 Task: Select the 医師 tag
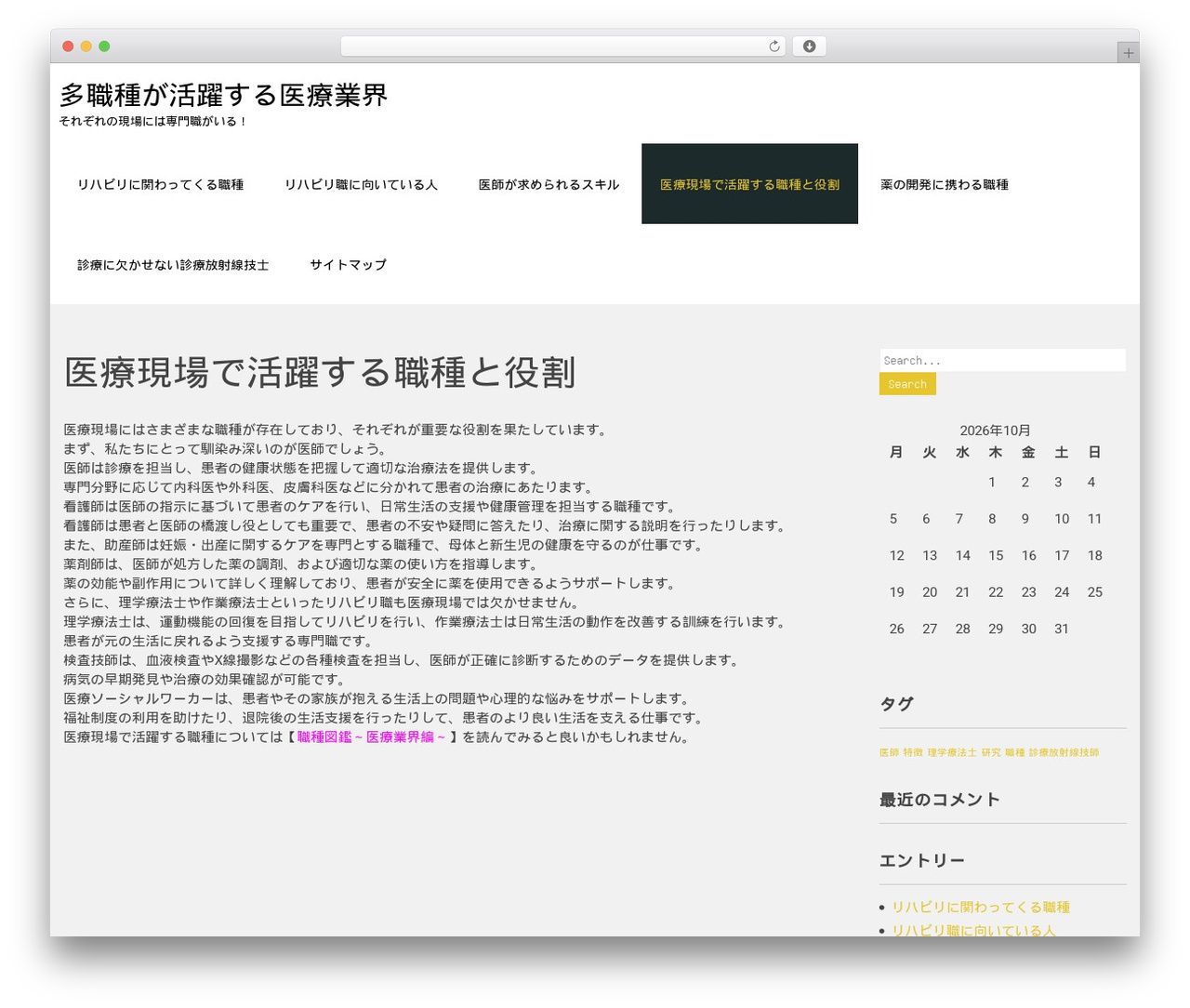point(889,752)
